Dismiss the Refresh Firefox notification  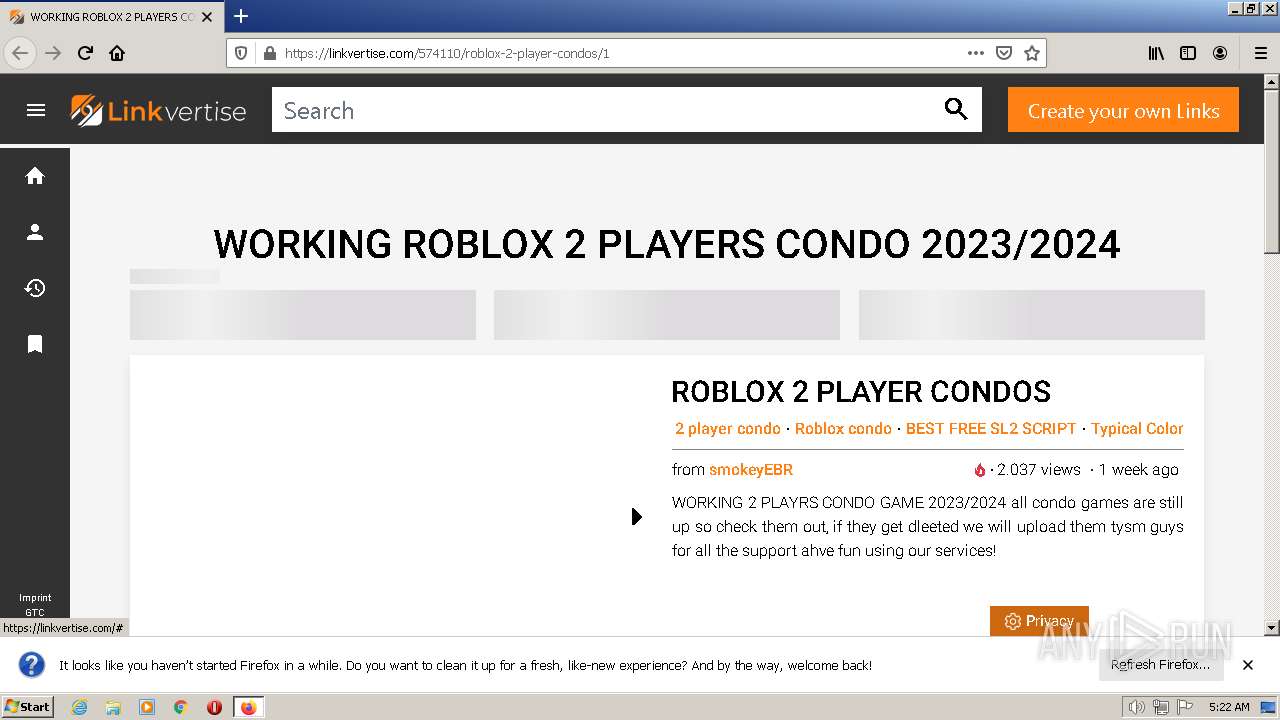tap(1248, 665)
